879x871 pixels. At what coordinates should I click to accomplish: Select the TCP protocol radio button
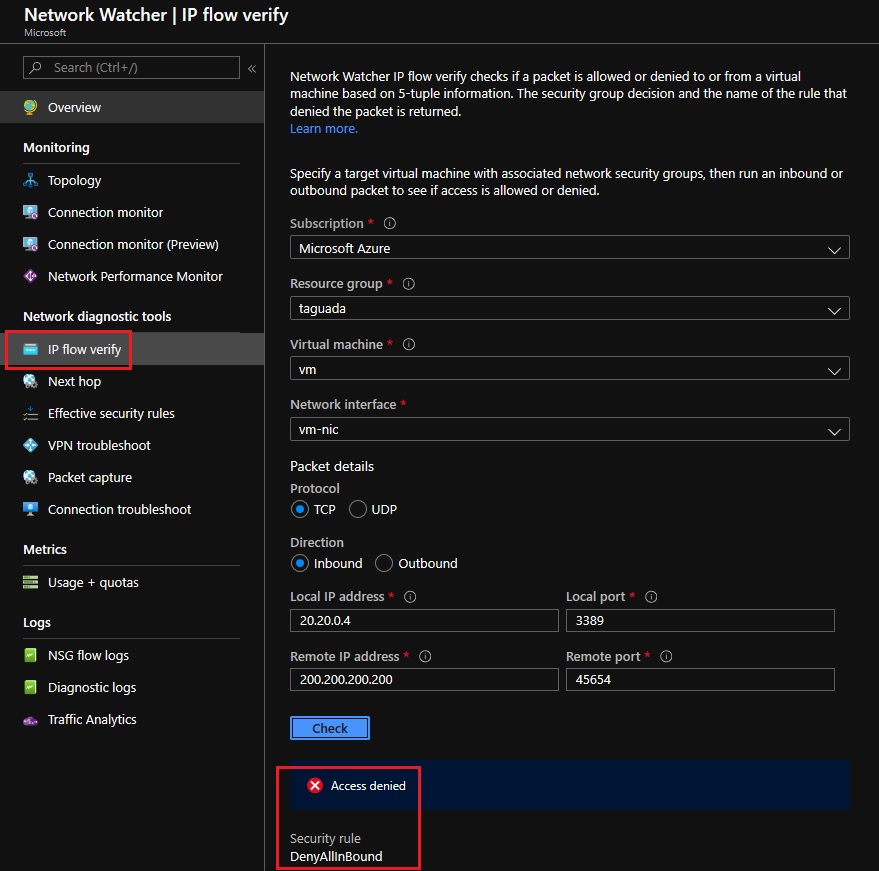coord(300,509)
